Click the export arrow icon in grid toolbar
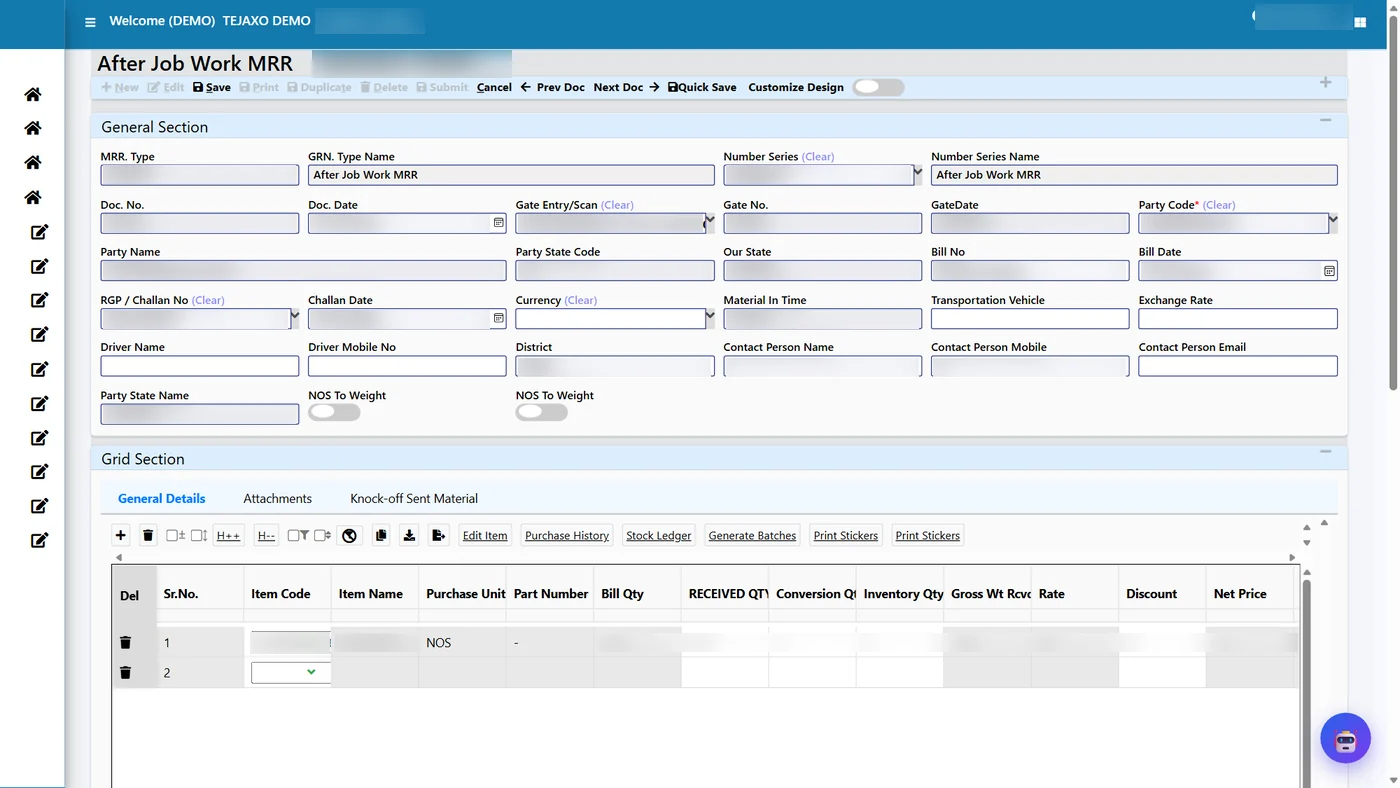 pyautogui.click(x=438, y=535)
